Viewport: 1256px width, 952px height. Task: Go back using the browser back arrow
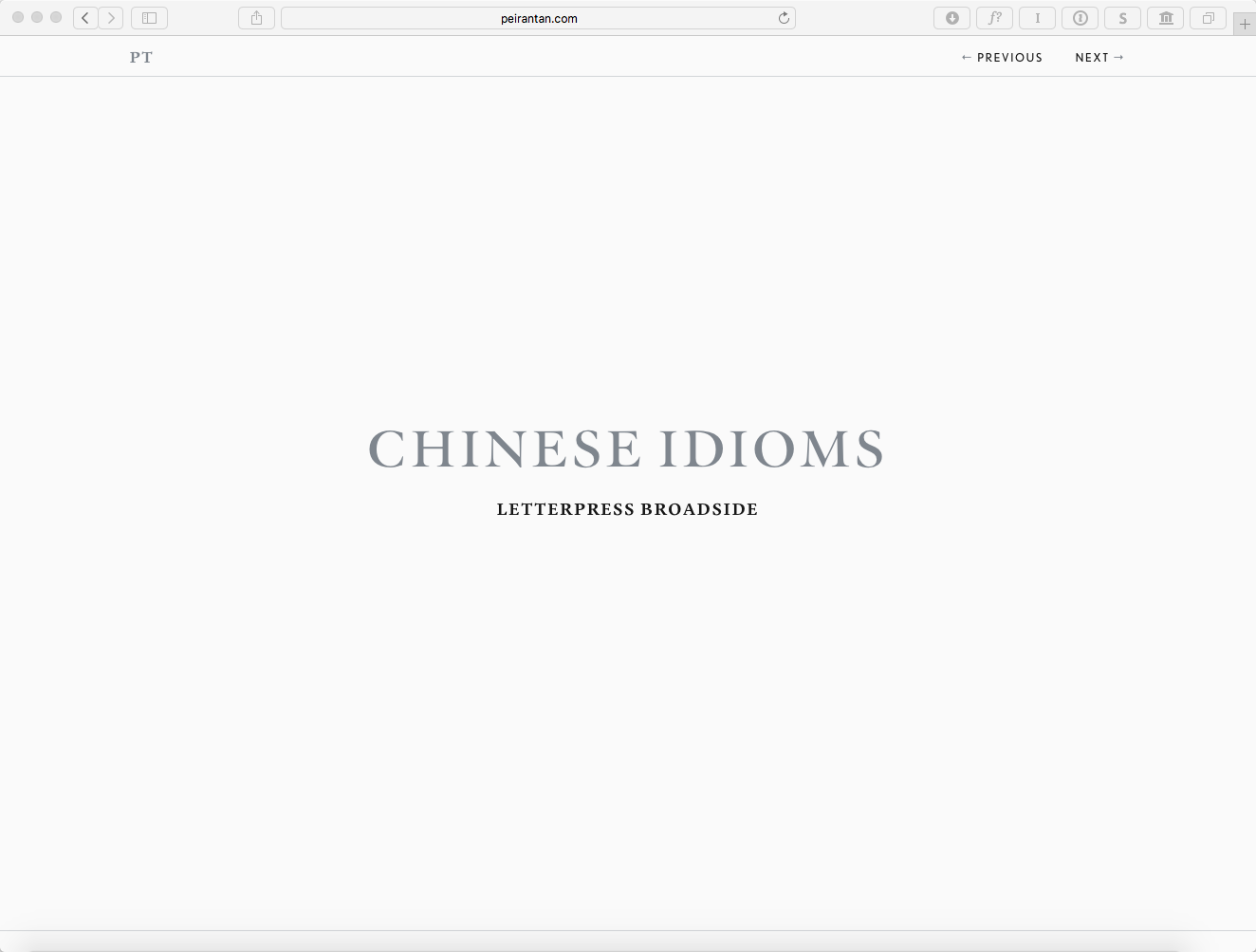(85, 18)
